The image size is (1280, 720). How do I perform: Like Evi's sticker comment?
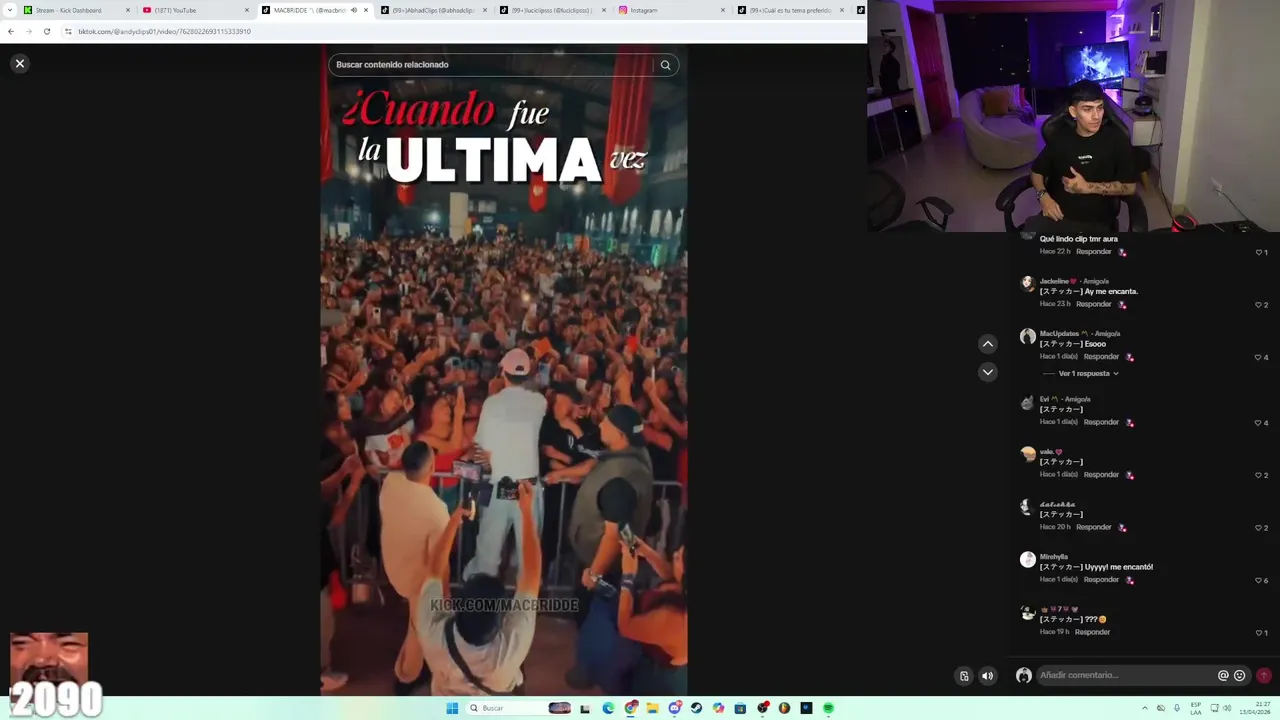[x=1259, y=423]
